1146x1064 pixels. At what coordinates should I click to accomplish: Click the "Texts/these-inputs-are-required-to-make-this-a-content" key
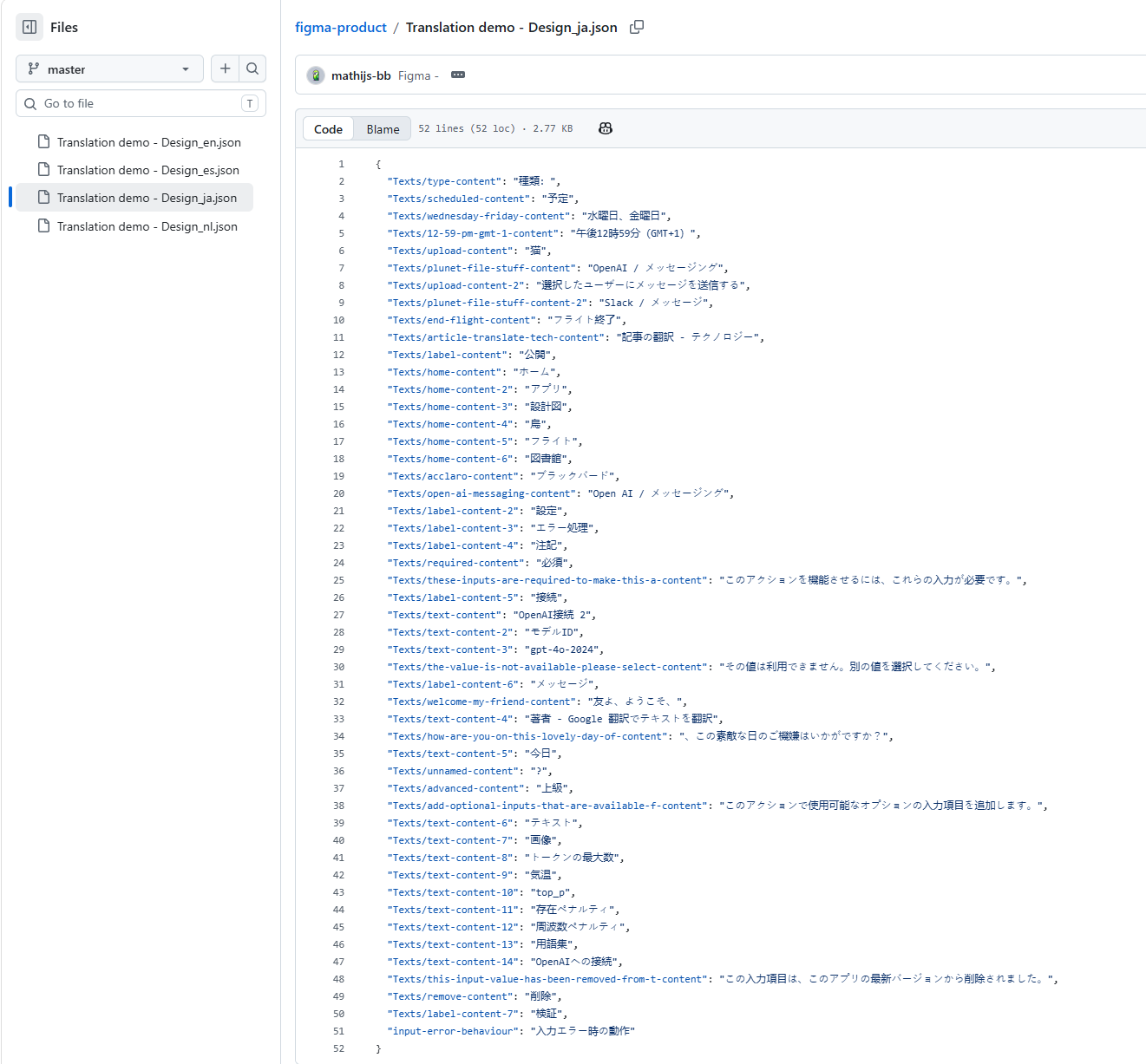[x=549, y=580]
